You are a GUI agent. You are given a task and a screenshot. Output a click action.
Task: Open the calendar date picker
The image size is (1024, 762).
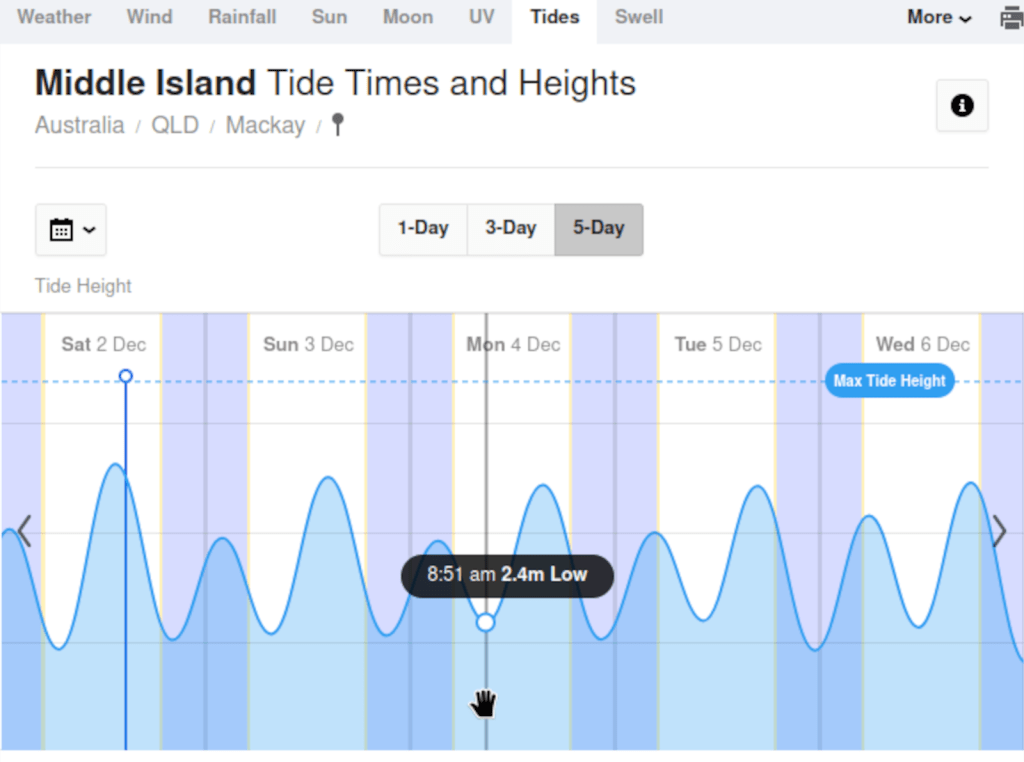pyautogui.click(x=71, y=230)
